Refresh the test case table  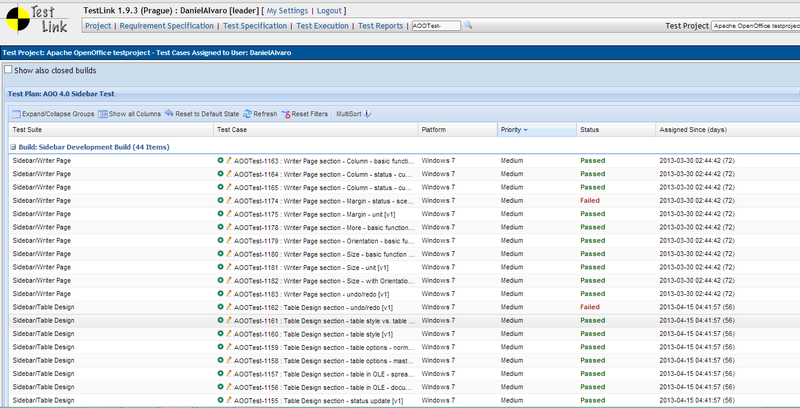246,114
